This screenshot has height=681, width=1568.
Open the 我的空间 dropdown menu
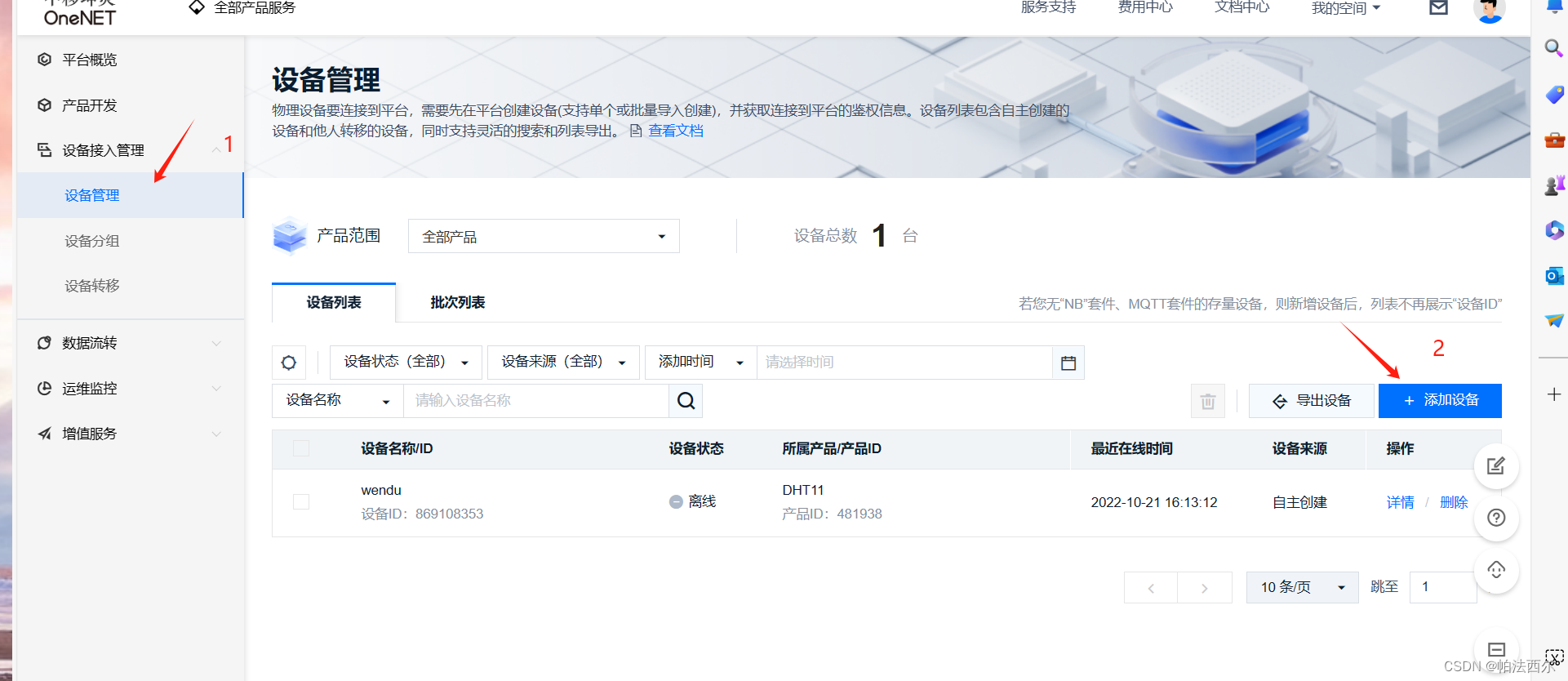(x=1345, y=8)
